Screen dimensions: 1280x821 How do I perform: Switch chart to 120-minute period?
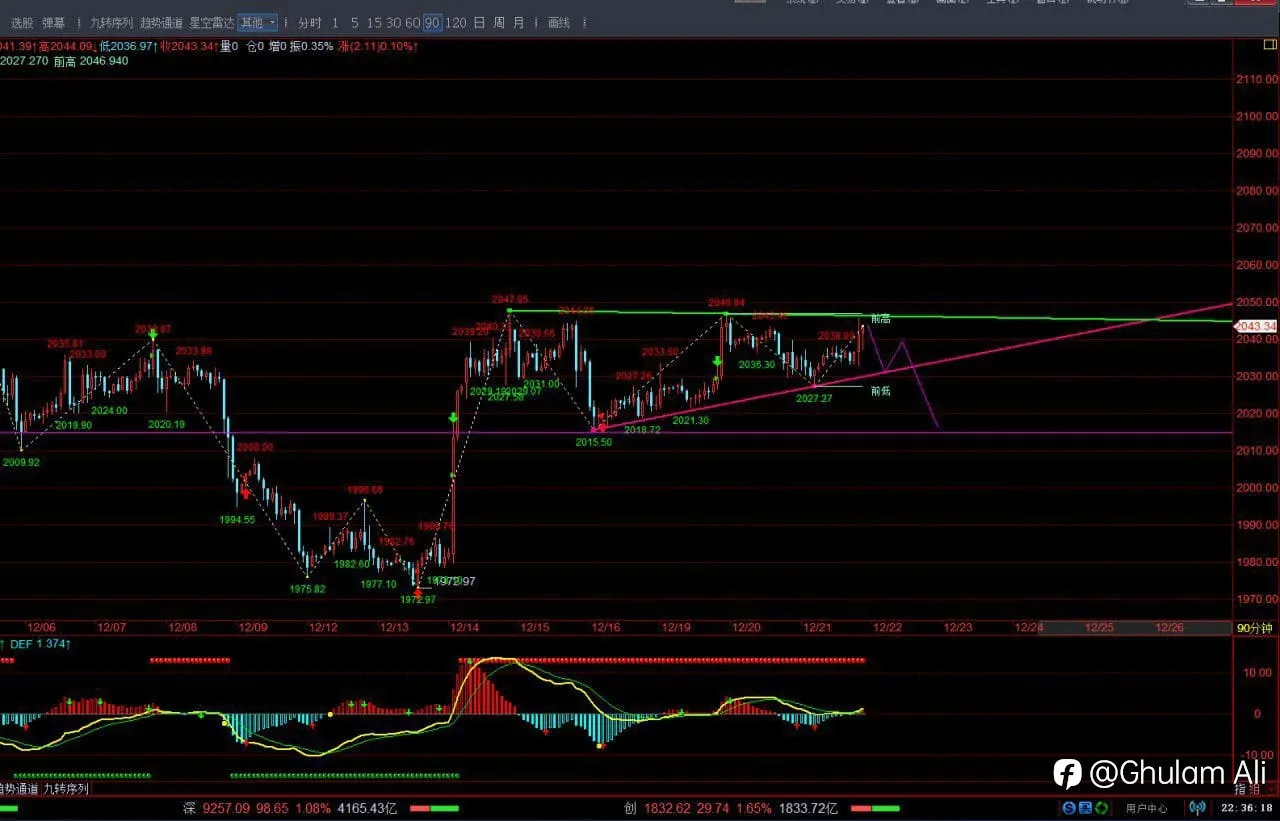[x=456, y=22]
